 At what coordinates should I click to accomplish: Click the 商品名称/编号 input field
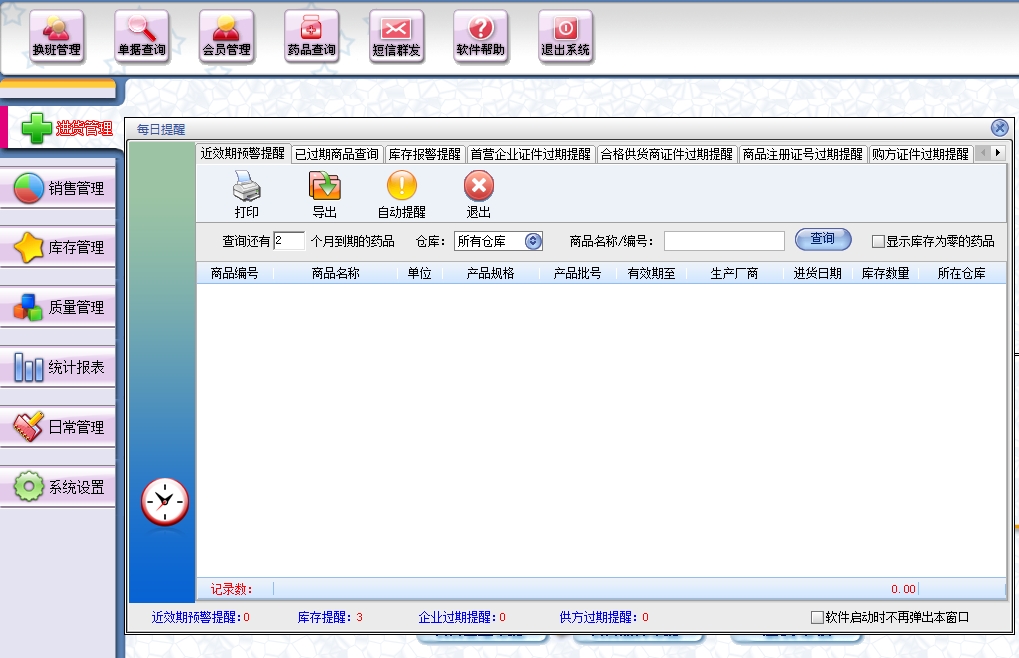coord(724,241)
